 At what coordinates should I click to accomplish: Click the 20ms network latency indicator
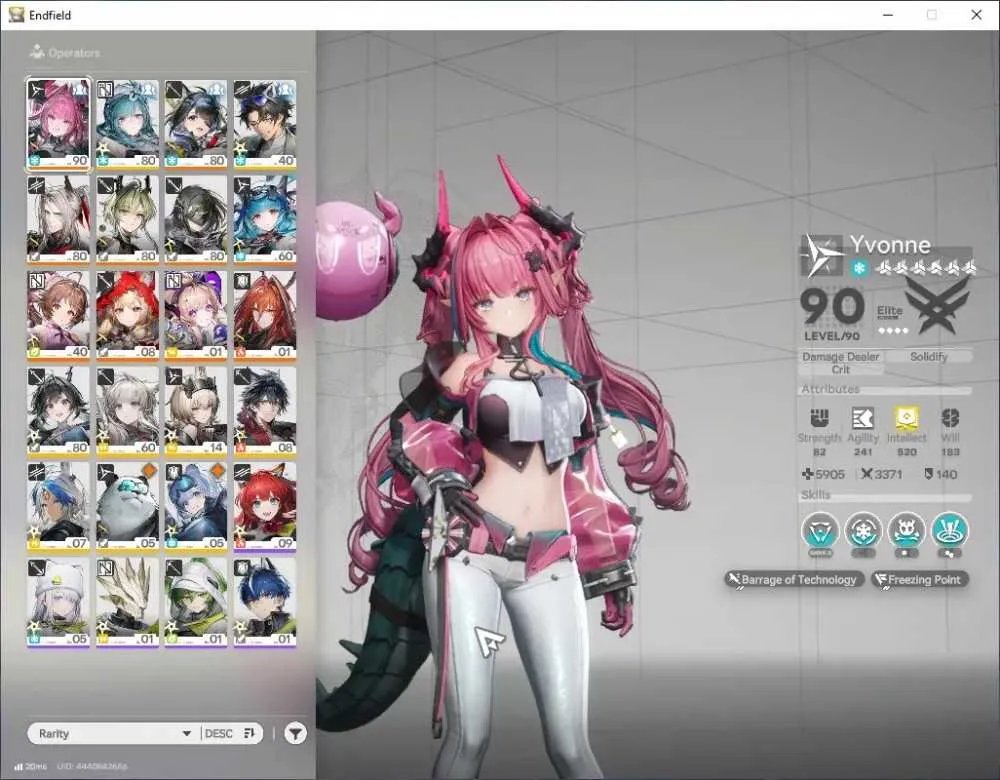pyautogui.click(x=31, y=767)
